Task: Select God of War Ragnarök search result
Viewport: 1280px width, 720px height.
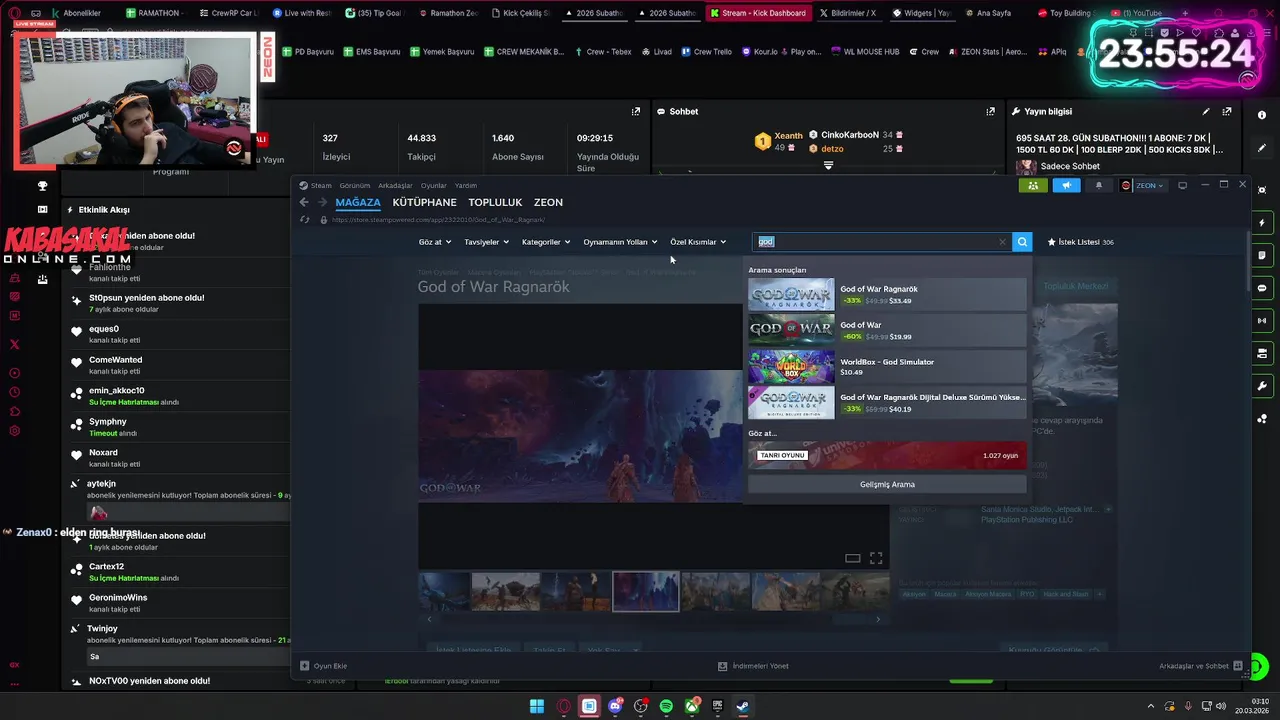Action: coord(887,294)
